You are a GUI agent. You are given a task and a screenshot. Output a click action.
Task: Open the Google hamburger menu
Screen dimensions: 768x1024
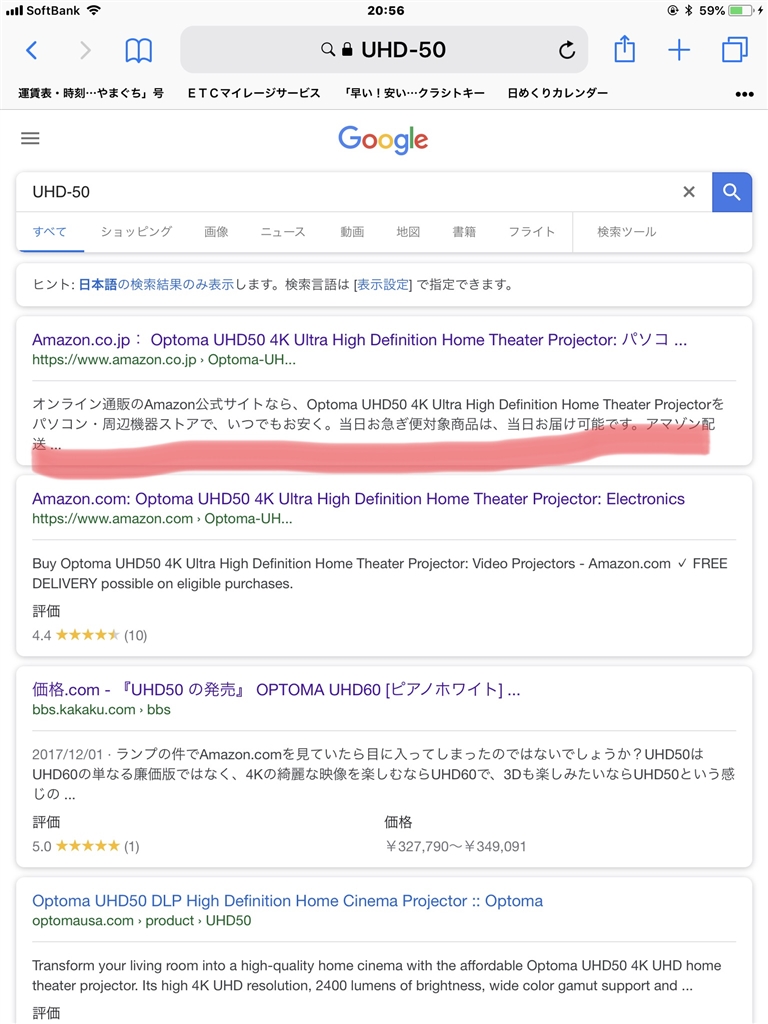coord(30,139)
